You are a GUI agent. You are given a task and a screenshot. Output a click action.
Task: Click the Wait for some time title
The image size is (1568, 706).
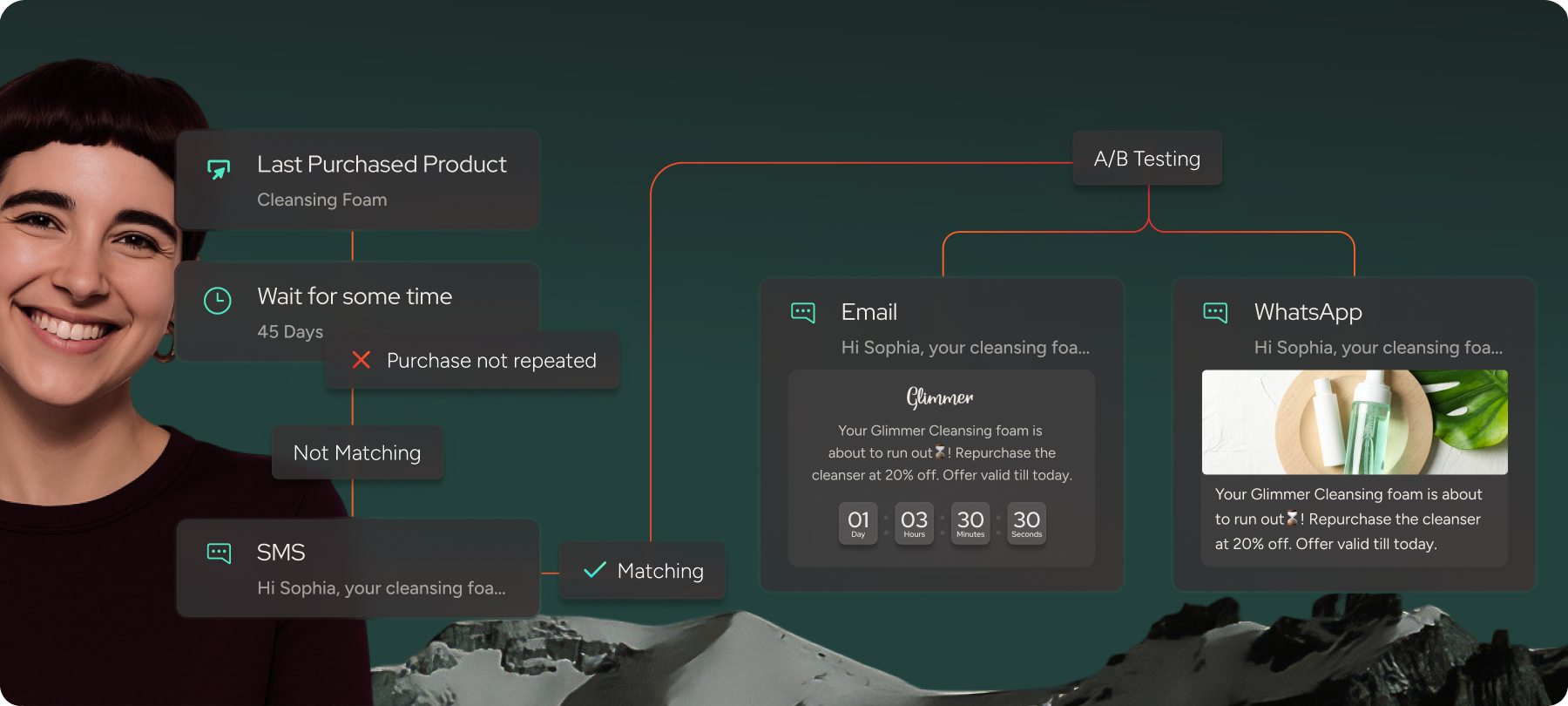355,296
